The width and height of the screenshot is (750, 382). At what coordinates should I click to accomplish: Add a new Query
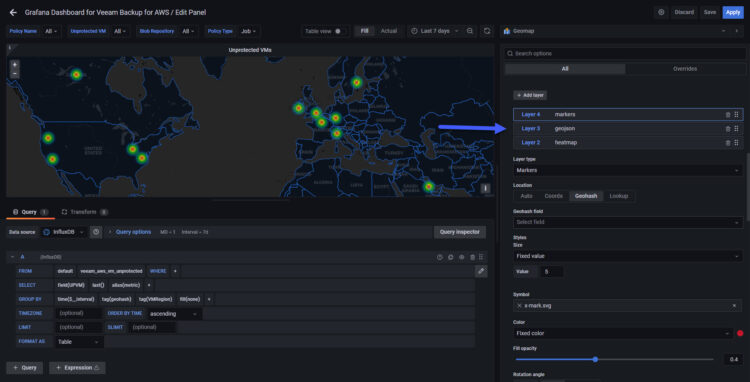pos(25,368)
